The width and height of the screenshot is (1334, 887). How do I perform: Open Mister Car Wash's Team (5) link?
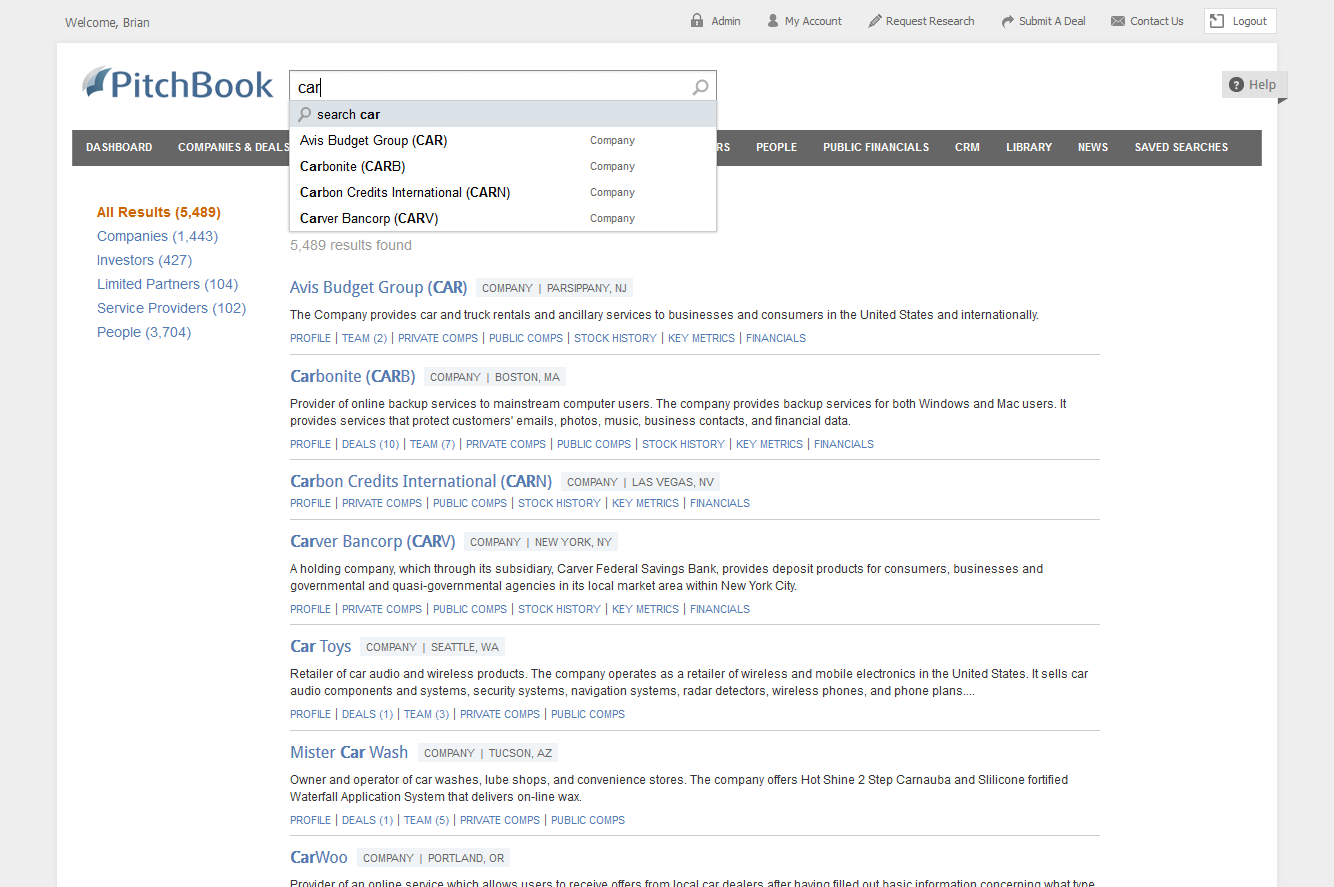pos(426,820)
